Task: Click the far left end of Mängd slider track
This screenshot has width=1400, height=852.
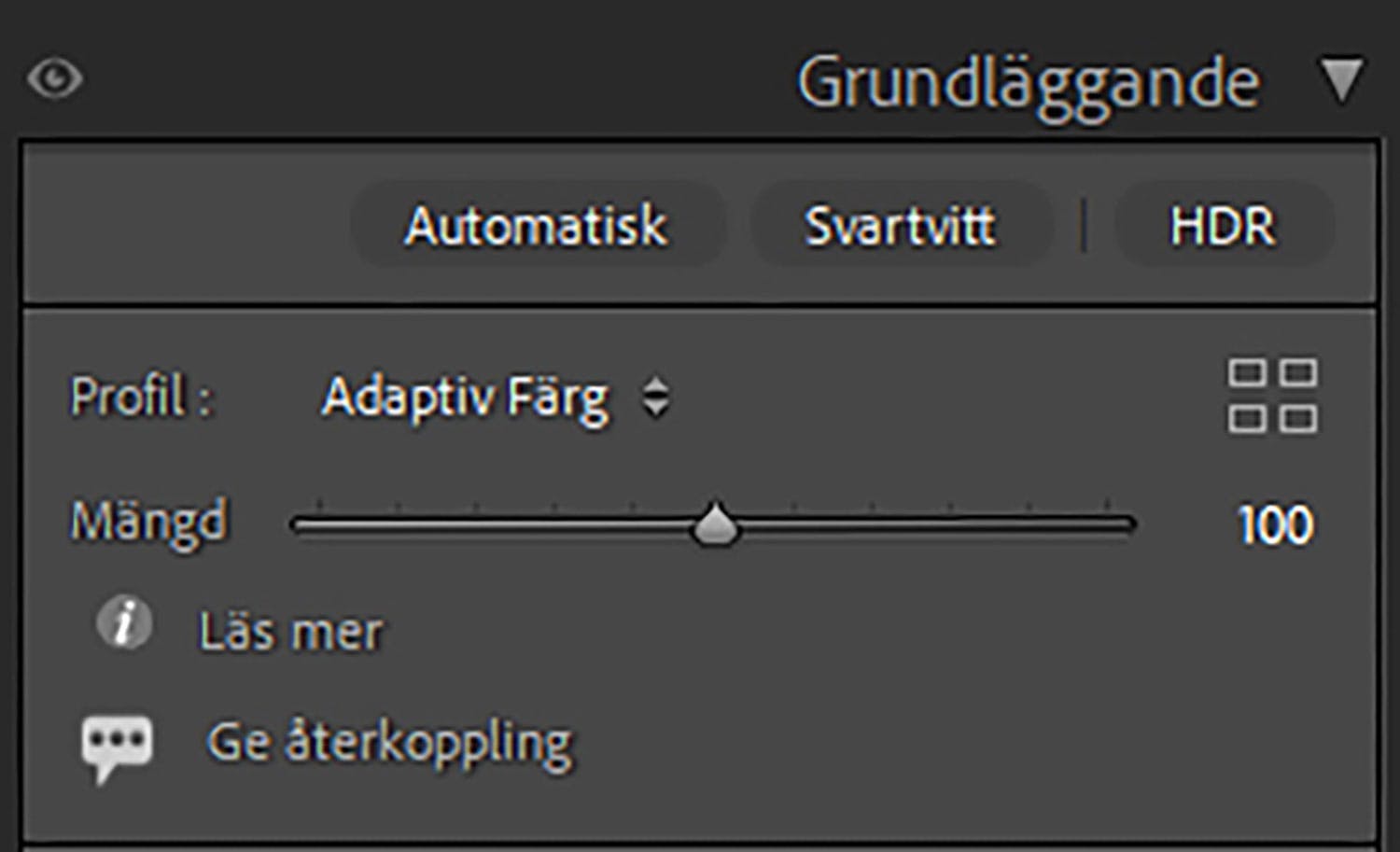Action: pos(299,525)
